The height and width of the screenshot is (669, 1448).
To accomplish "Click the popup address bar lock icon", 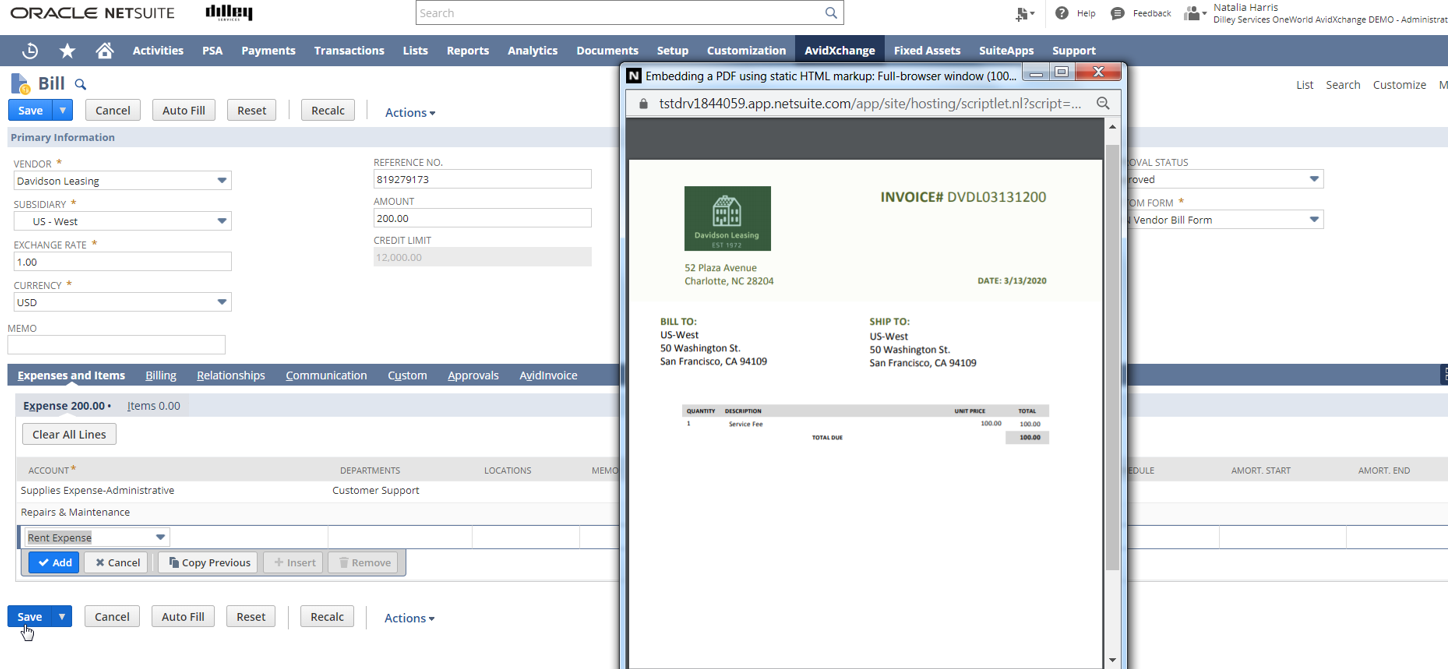I will [x=644, y=103].
